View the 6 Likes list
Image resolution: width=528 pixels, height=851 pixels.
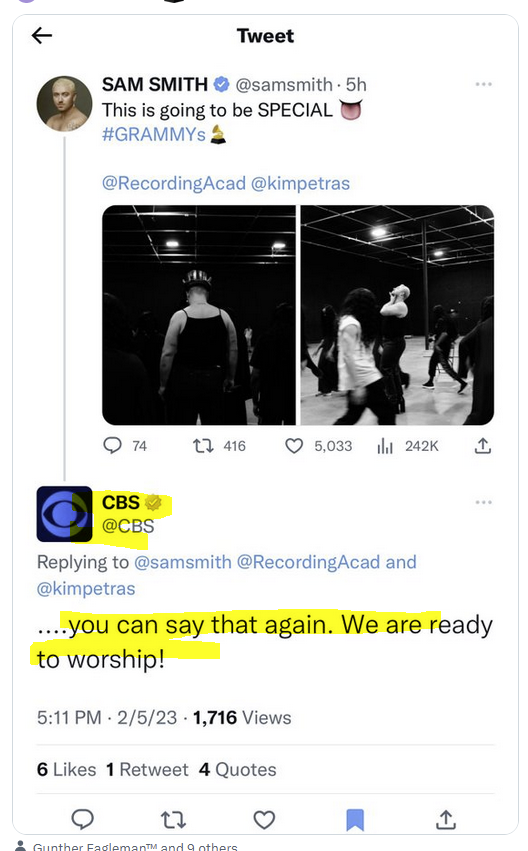tap(66, 770)
